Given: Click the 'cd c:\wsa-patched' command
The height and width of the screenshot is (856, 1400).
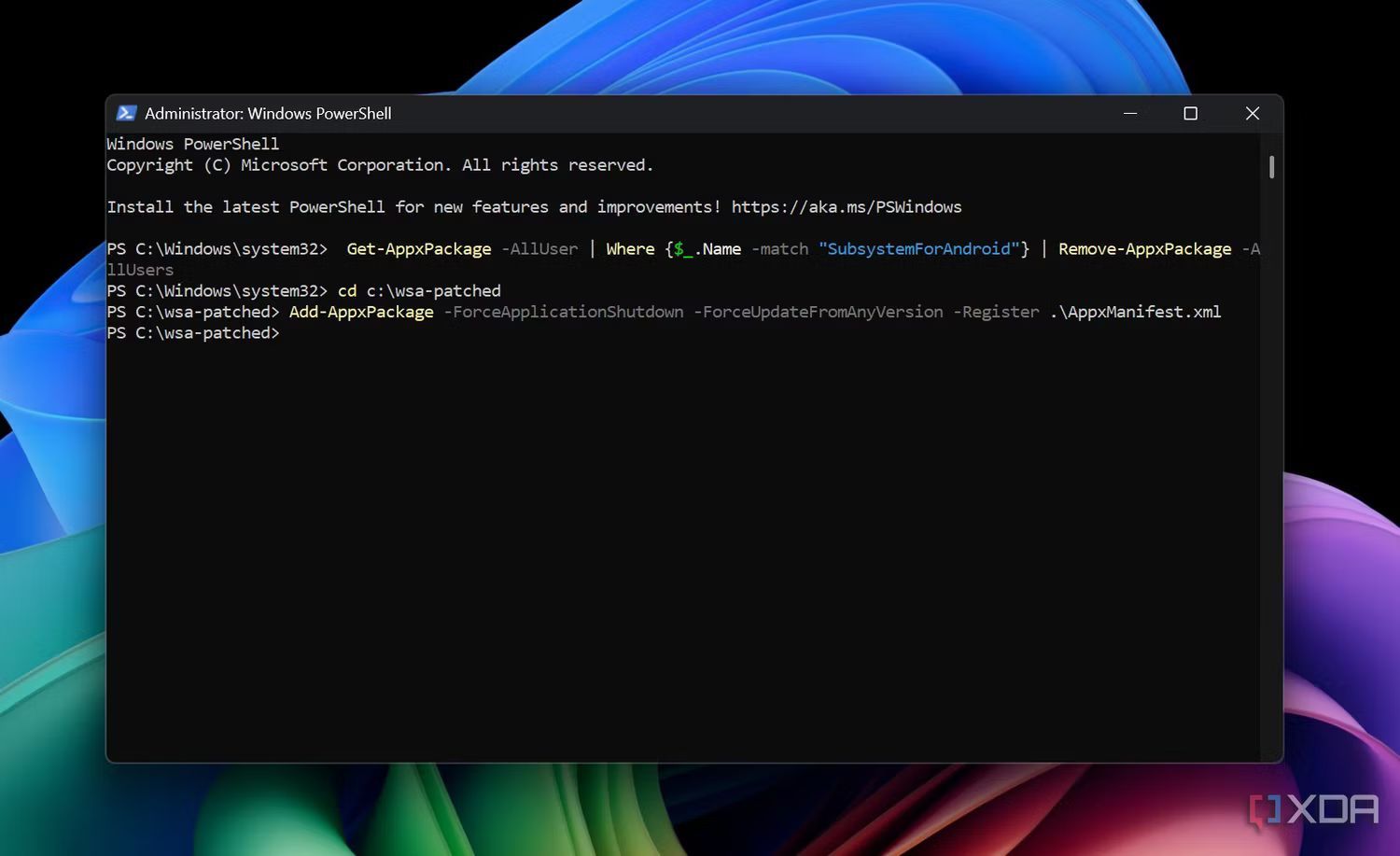Looking at the screenshot, I should pyautogui.click(x=419, y=291).
